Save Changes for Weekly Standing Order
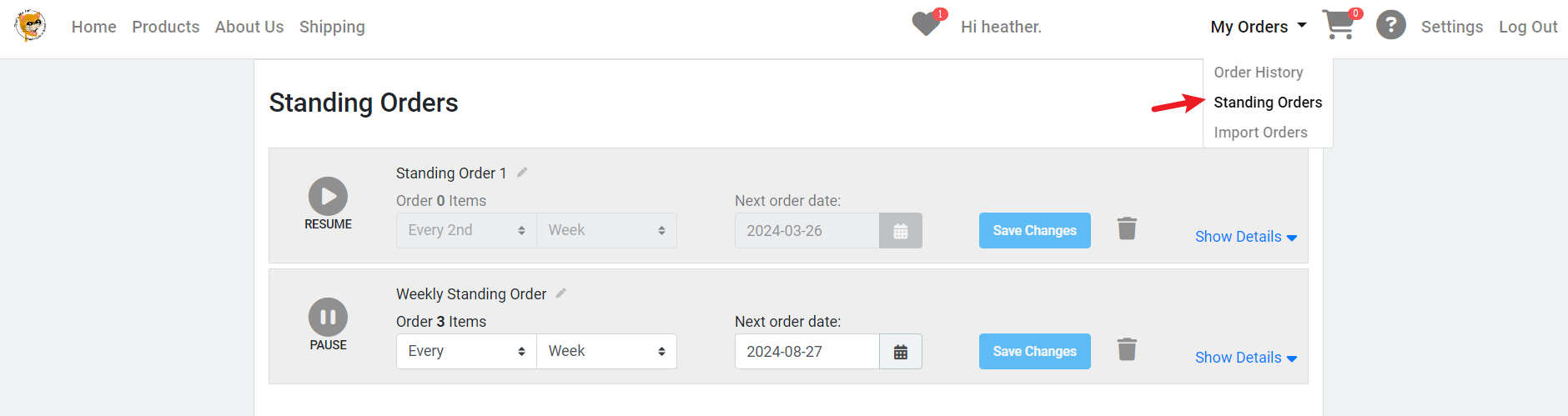1568x416 pixels. click(x=1035, y=352)
